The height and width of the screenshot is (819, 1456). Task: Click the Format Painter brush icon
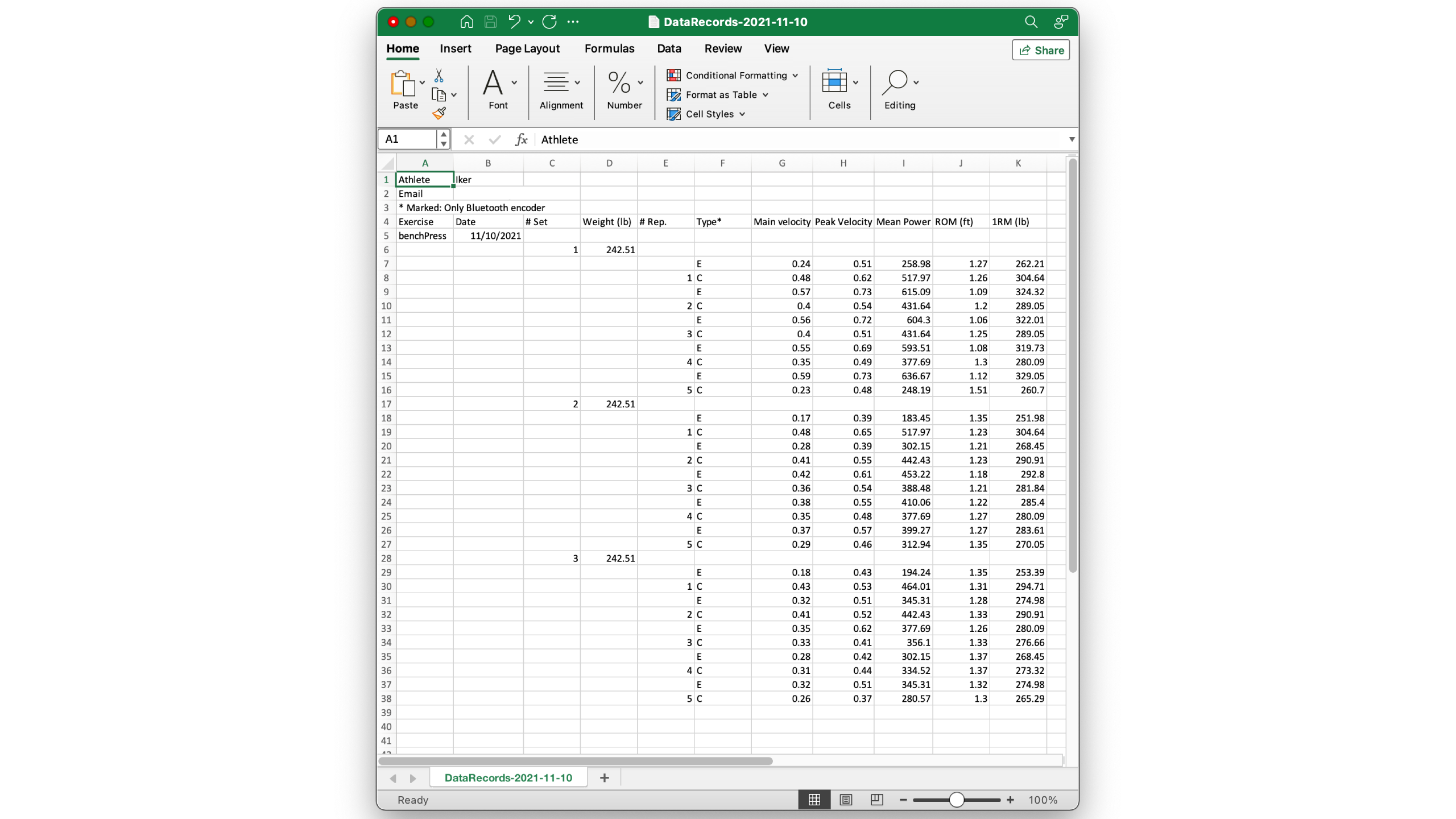click(439, 114)
